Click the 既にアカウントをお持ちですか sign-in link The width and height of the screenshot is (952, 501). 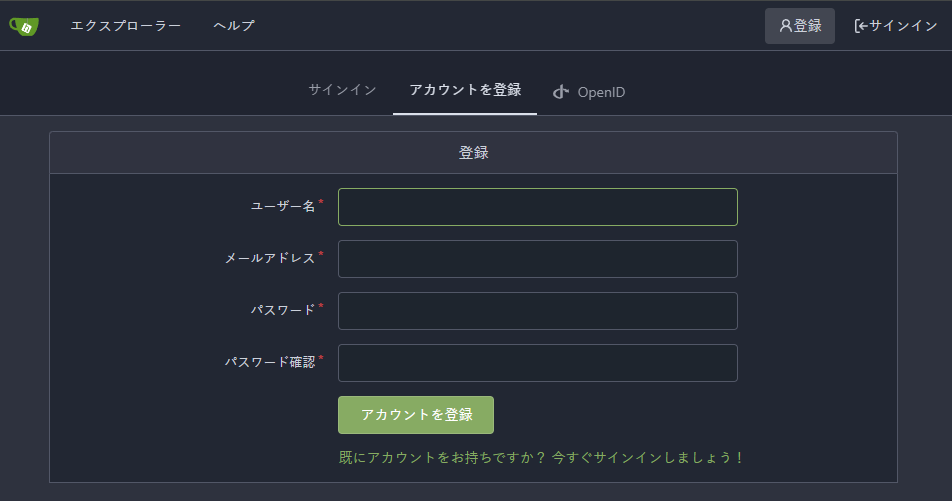(541, 457)
